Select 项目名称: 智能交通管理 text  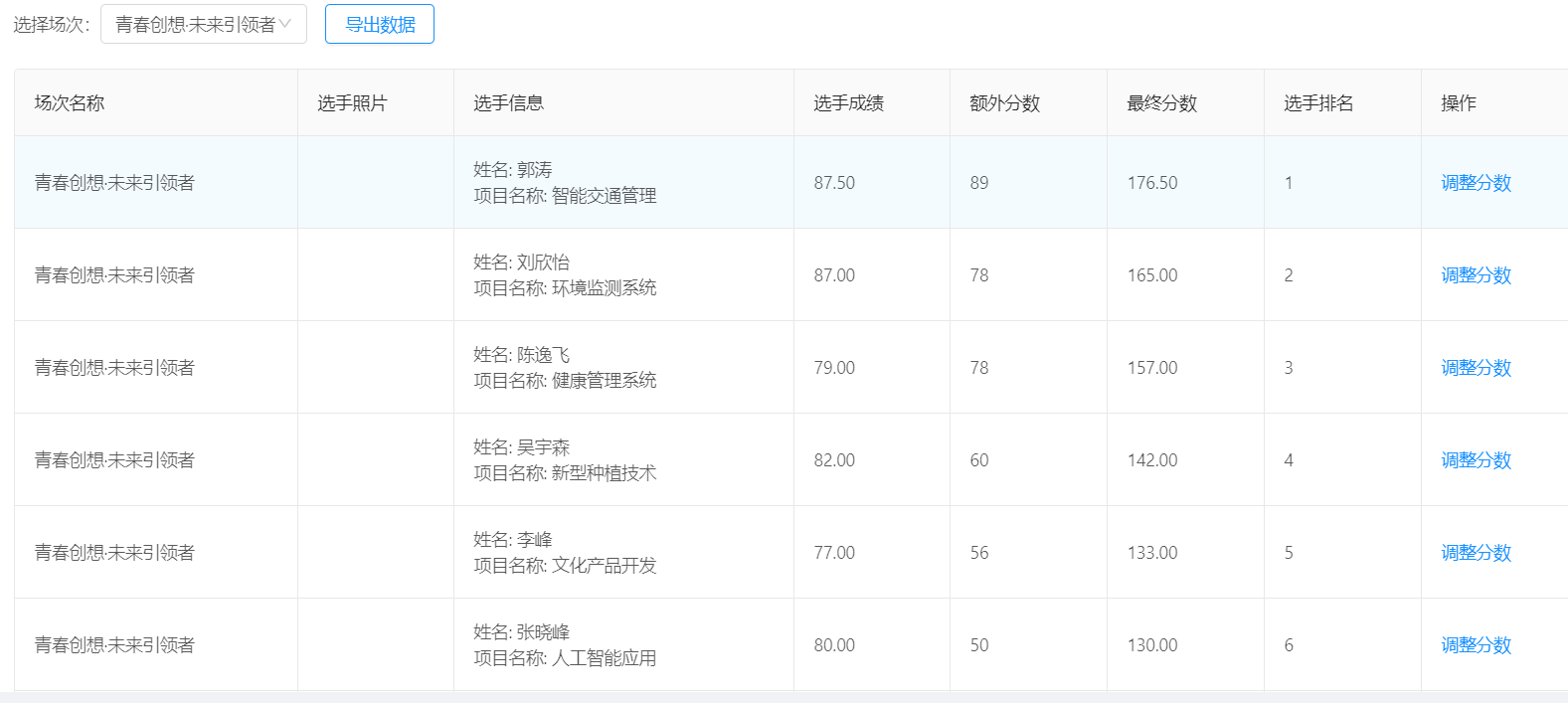click(565, 196)
